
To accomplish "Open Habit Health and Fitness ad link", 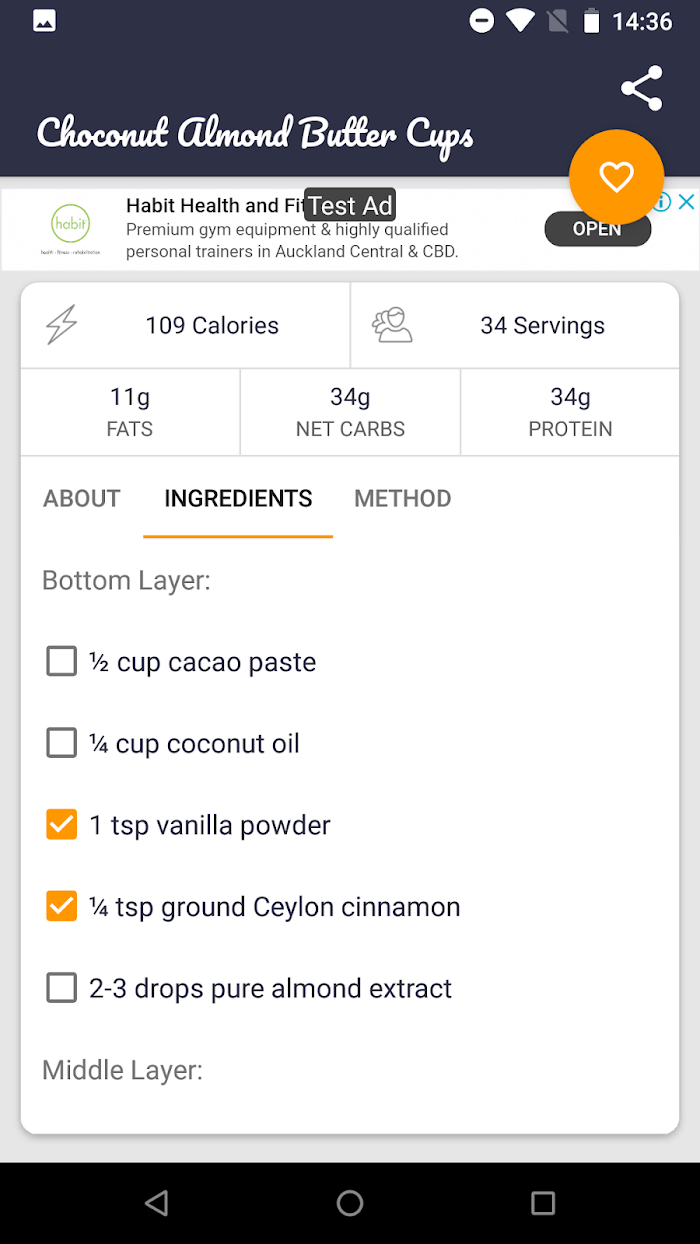I will click(x=215, y=205).
